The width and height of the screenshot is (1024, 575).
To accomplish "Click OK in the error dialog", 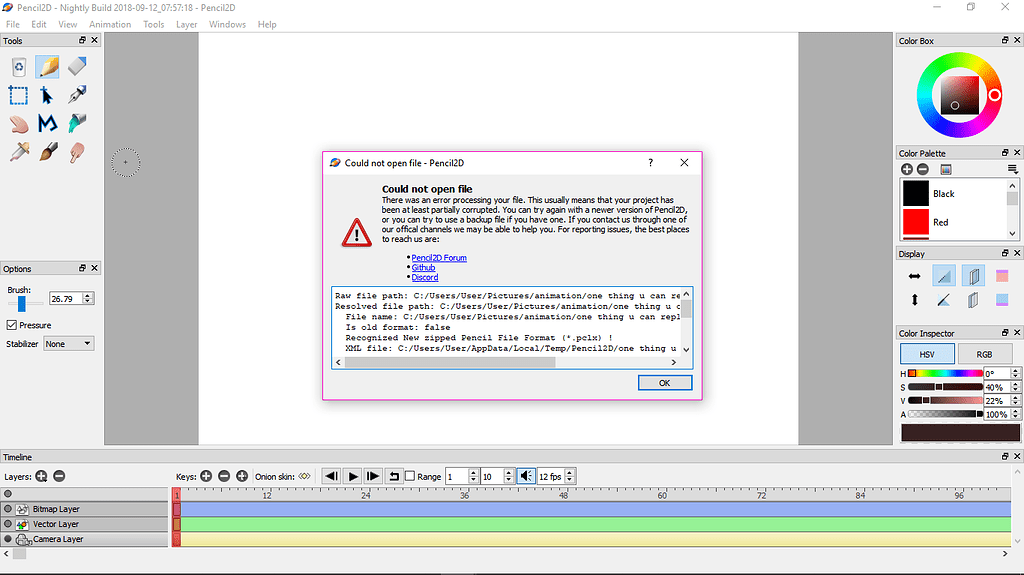I will [x=665, y=383].
